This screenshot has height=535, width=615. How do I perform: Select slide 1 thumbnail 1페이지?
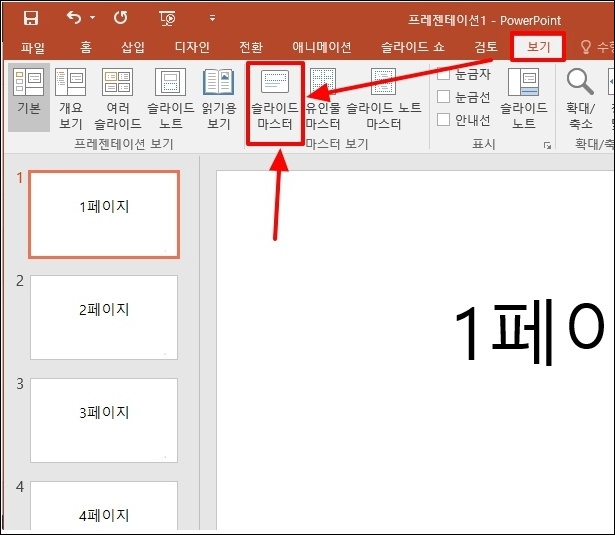(104, 214)
